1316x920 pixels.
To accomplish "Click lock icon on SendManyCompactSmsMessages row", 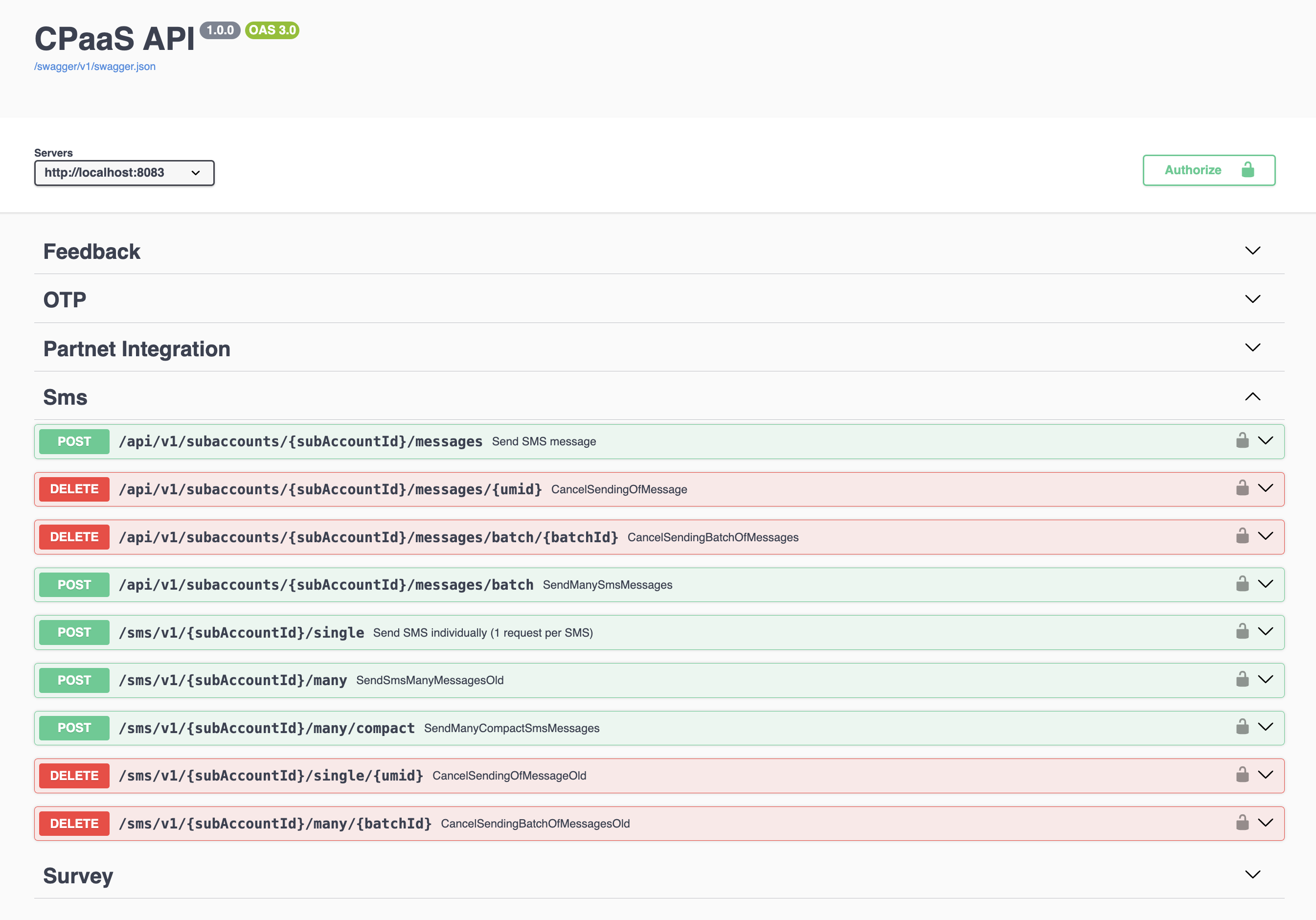I will pos(1242,727).
